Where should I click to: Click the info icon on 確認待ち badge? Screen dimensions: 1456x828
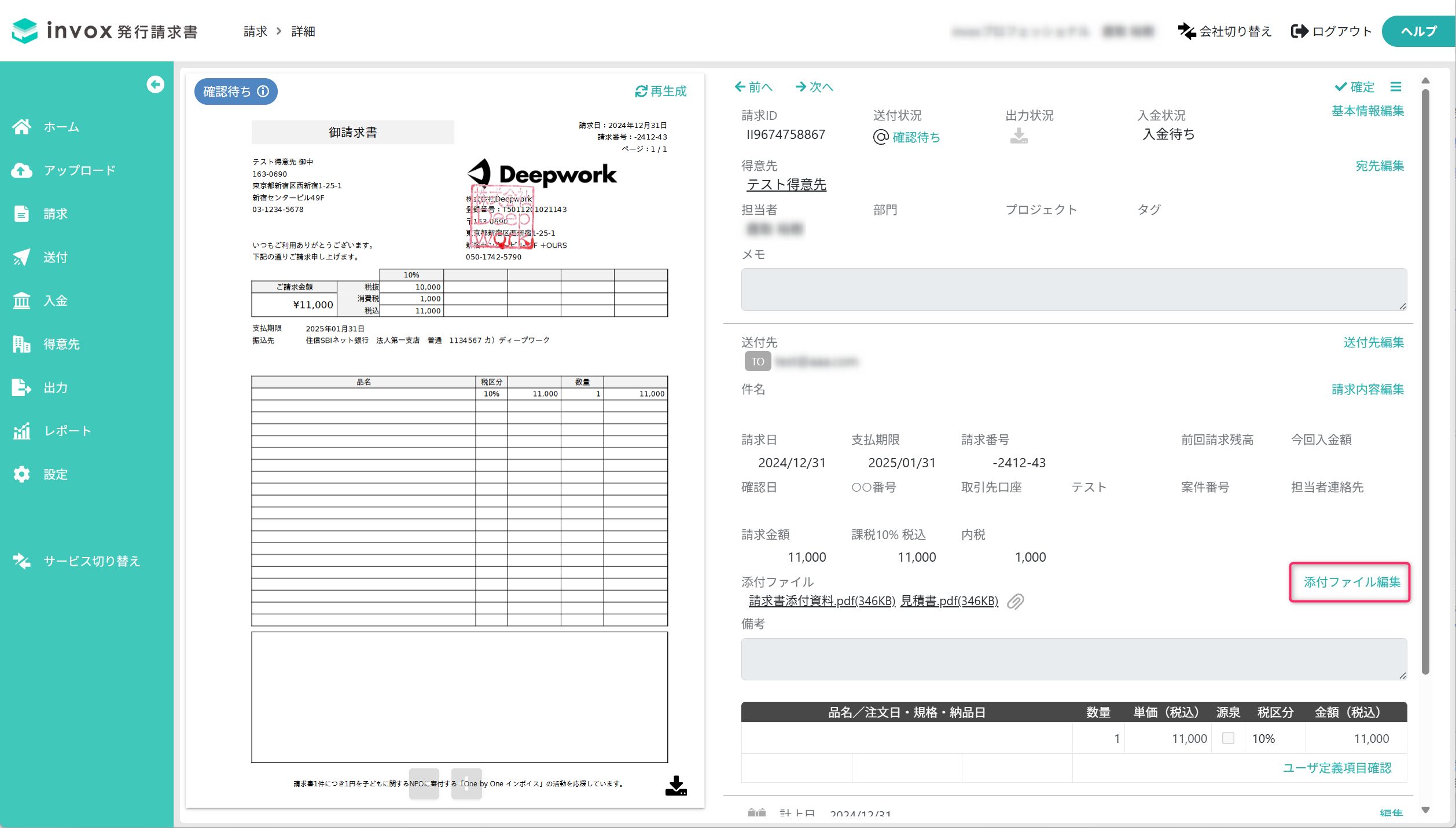(x=263, y=91)
